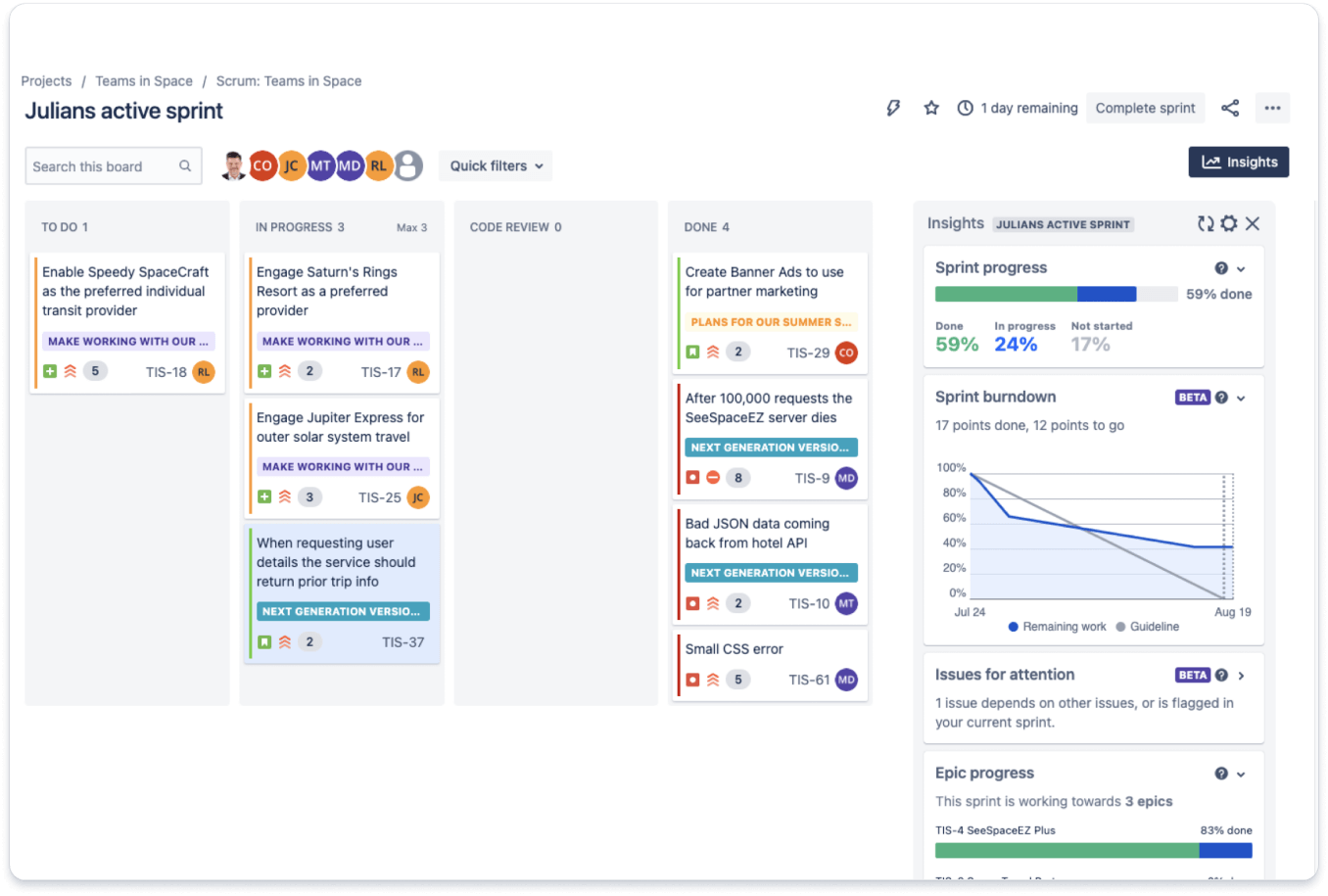Viewport: 1328px width, 896px height.
Task: Open the share board icon
Action: pyautogui.click(x=1230, y=108)
